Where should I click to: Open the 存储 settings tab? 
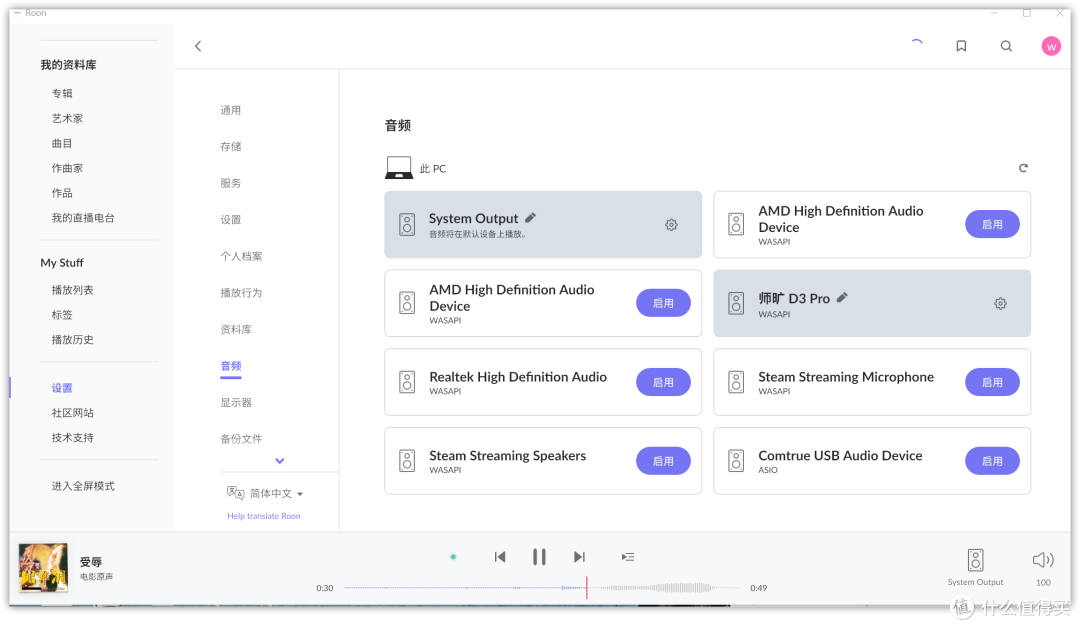pyautogui.click(x=231, y=147)
